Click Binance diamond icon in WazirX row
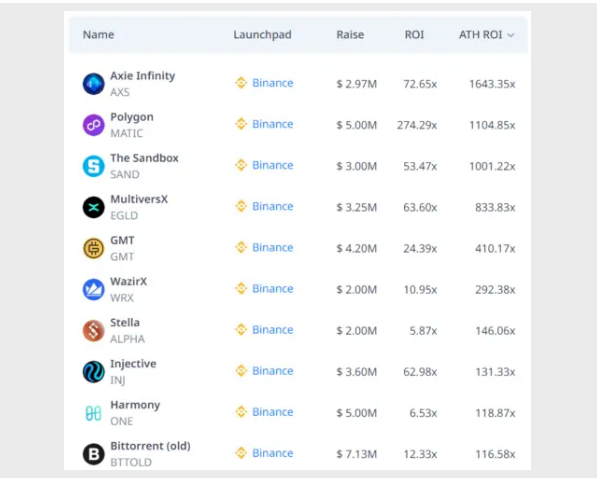 coord(241,289)
